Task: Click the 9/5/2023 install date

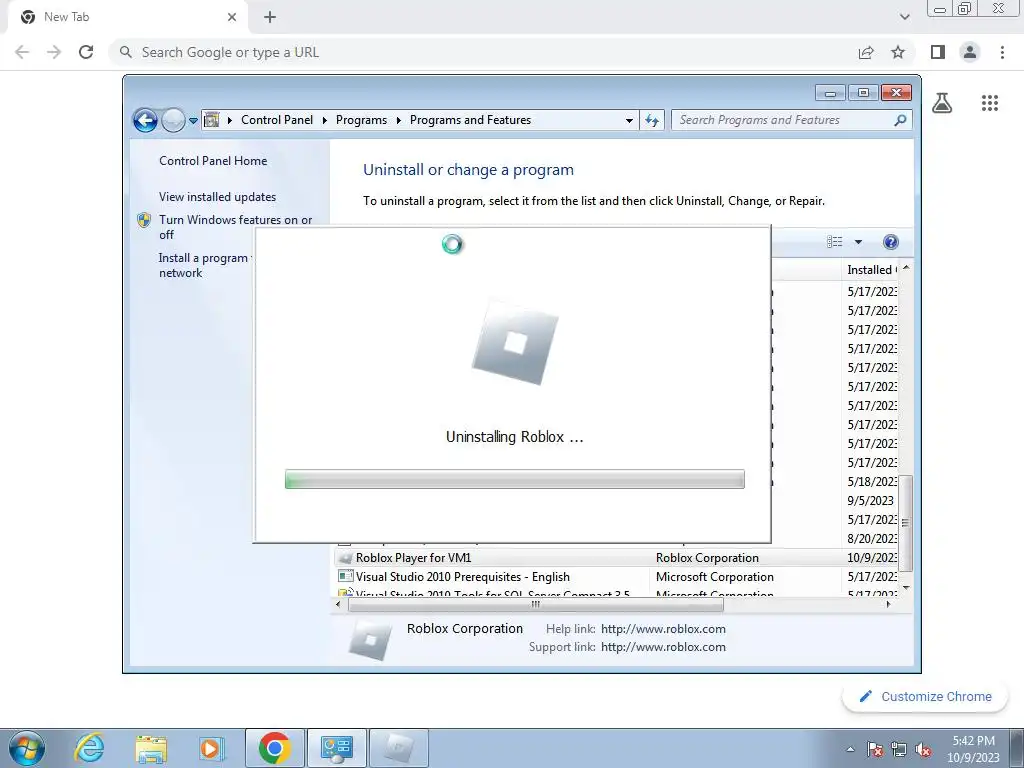Action: click(x=871, y=500)
